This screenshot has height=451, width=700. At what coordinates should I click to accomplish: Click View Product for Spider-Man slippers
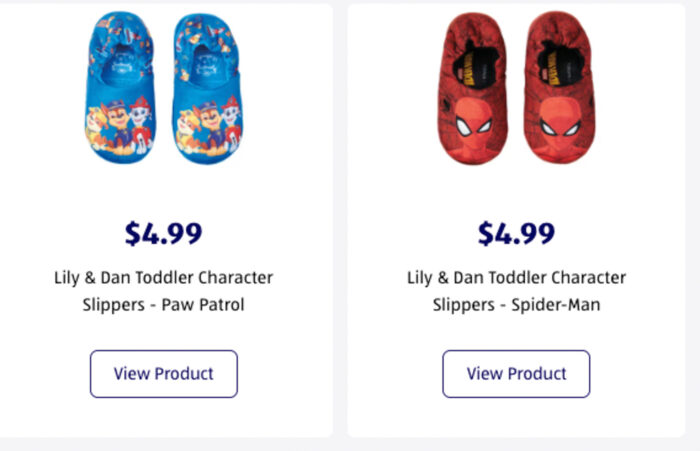516,374
